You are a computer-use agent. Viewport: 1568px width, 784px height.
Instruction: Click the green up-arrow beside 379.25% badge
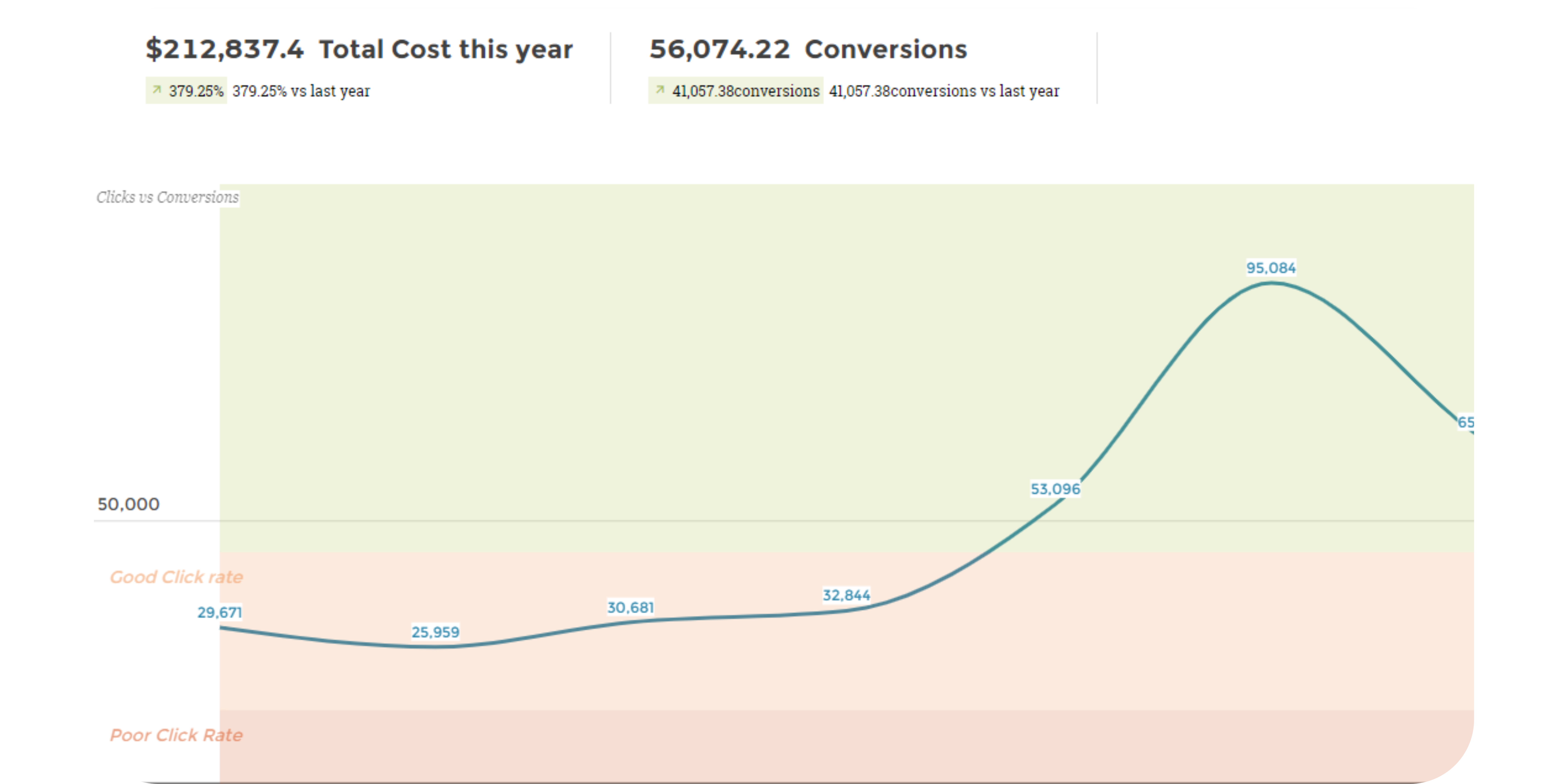157,90
